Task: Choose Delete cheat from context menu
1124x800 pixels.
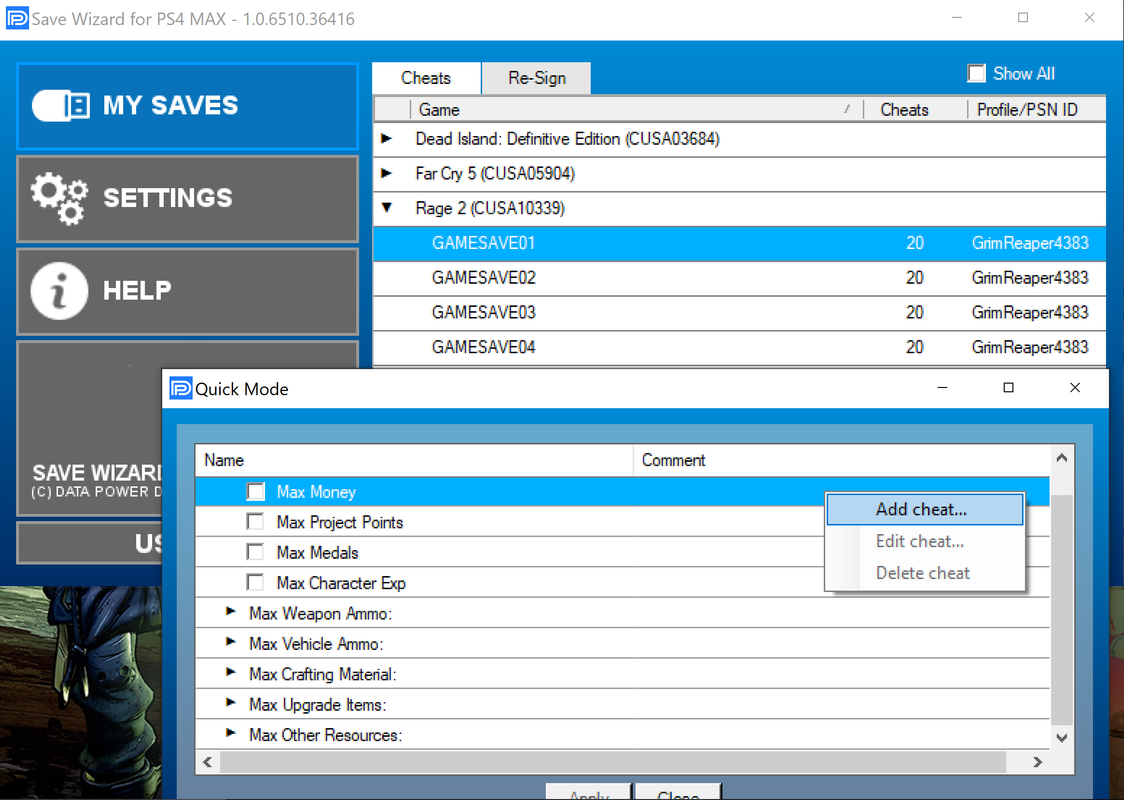Action: (x=925, y=573)
